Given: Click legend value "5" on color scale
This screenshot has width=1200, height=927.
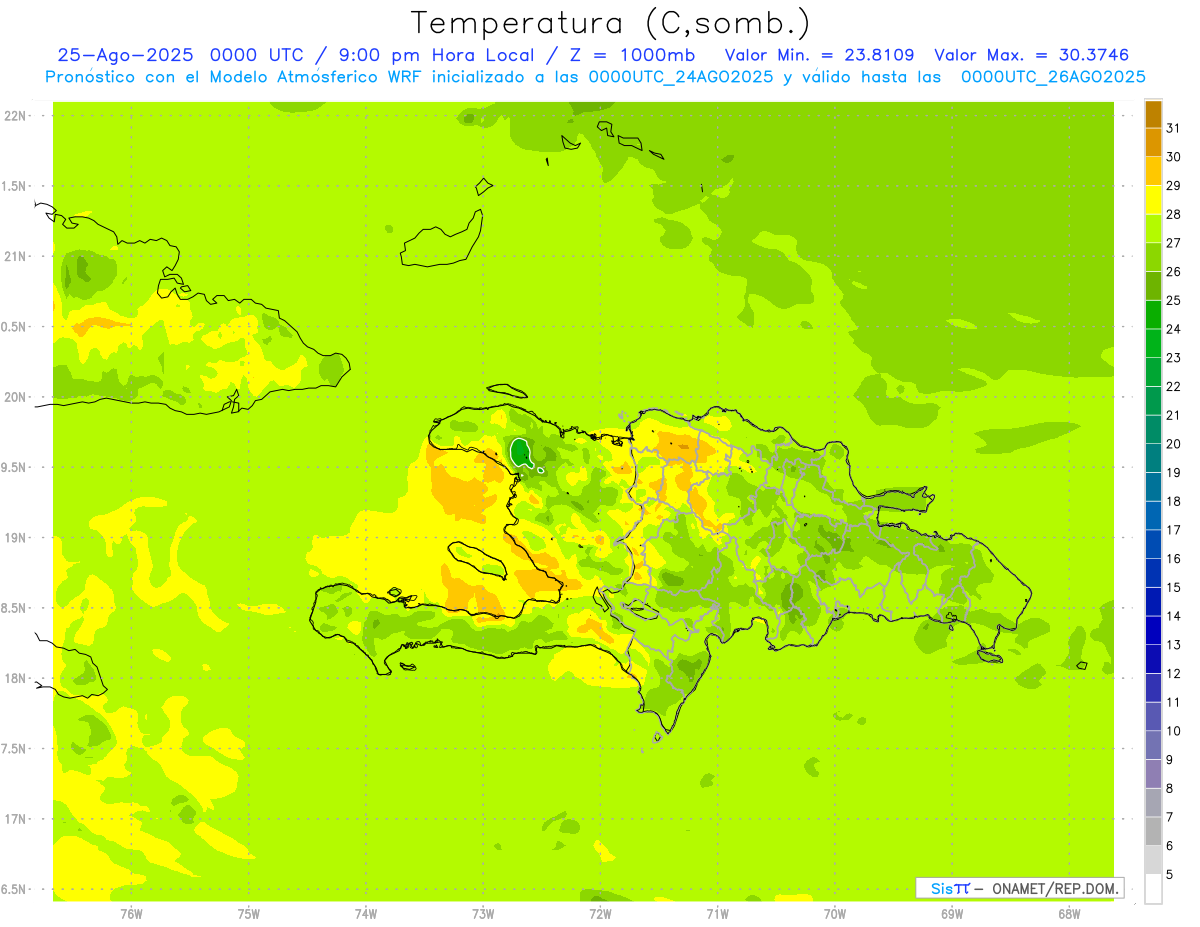Looking at the screenshot, I should 1169,874.
